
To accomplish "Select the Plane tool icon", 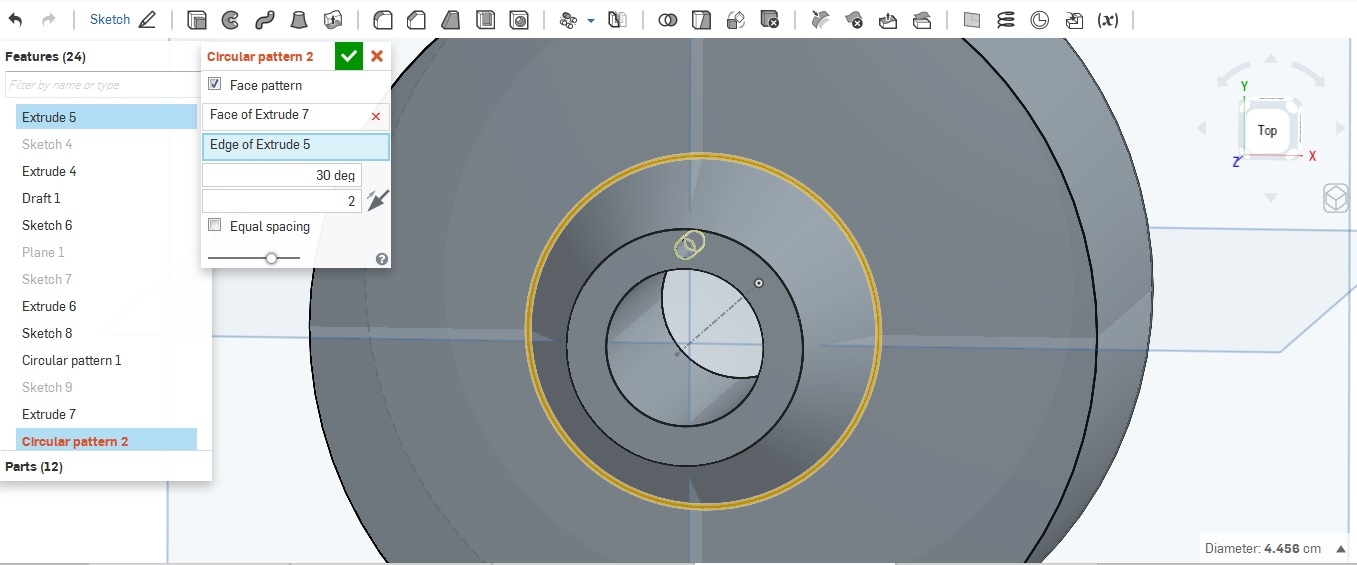I will click(971, 20).
